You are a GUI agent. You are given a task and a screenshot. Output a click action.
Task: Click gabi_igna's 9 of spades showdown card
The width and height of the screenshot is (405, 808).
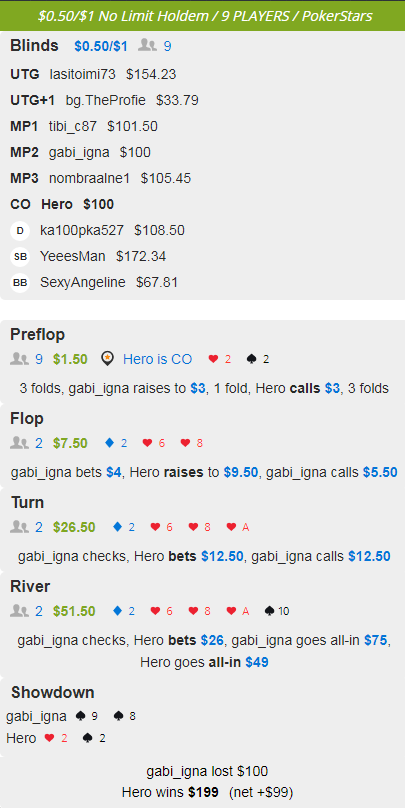(87, 716)
